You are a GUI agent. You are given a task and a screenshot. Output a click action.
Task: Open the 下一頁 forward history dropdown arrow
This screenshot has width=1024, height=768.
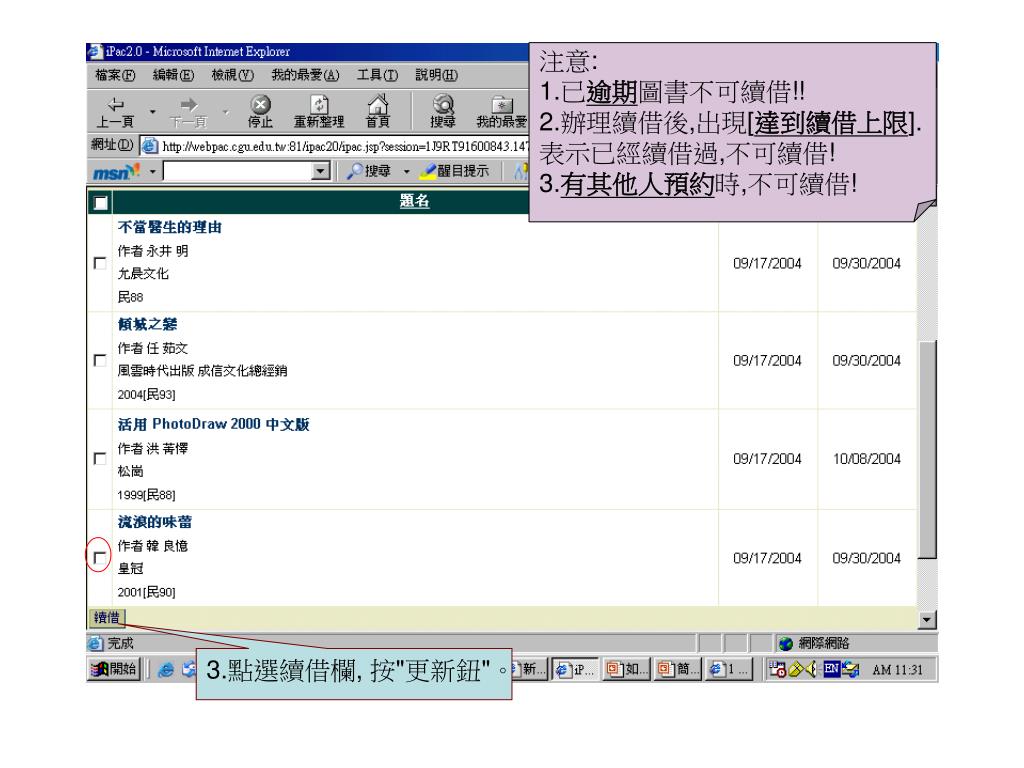tap(225, 112)
